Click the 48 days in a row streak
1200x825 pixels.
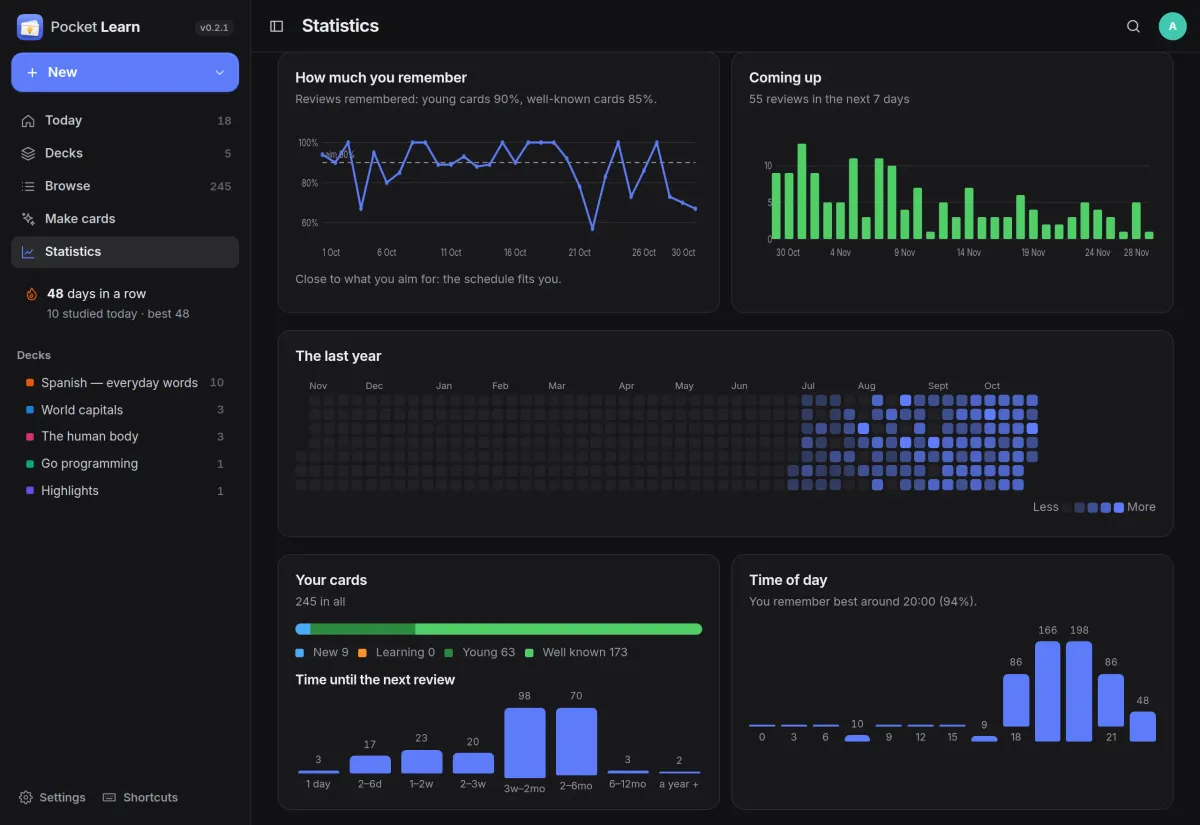click(x=96, y=294)
